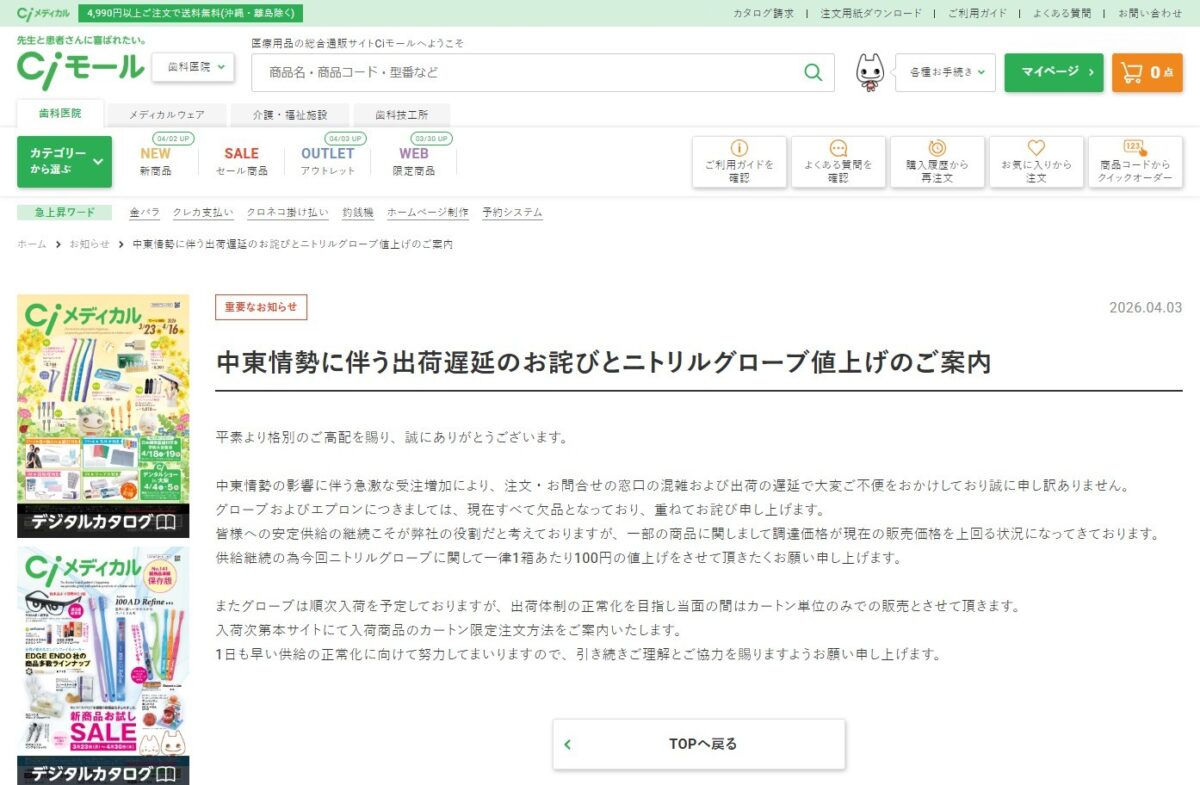Click the Ciメディカル logo in top bar
1200x785 pixels.
[44, 13]
